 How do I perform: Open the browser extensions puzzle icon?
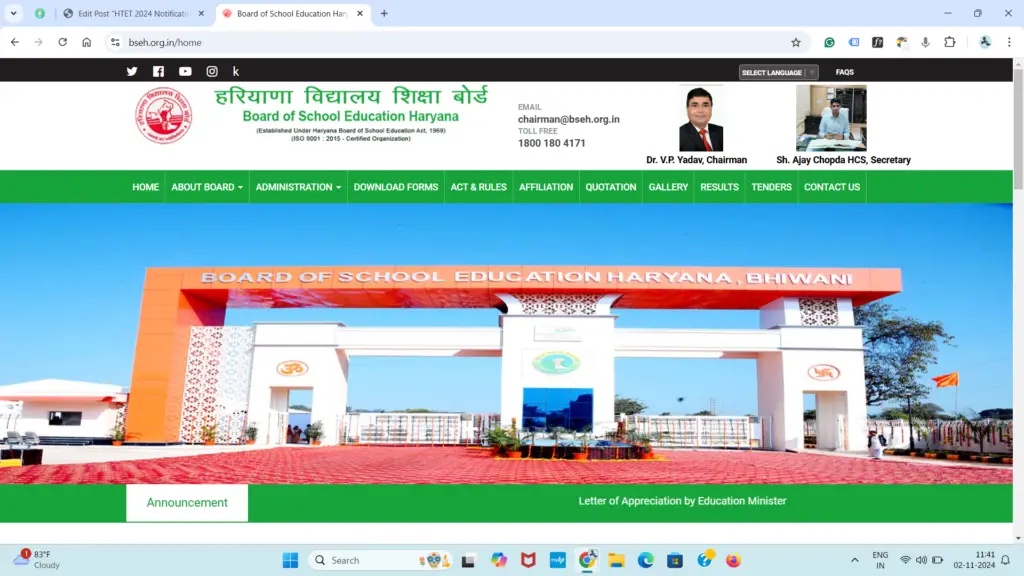point(950,42)
